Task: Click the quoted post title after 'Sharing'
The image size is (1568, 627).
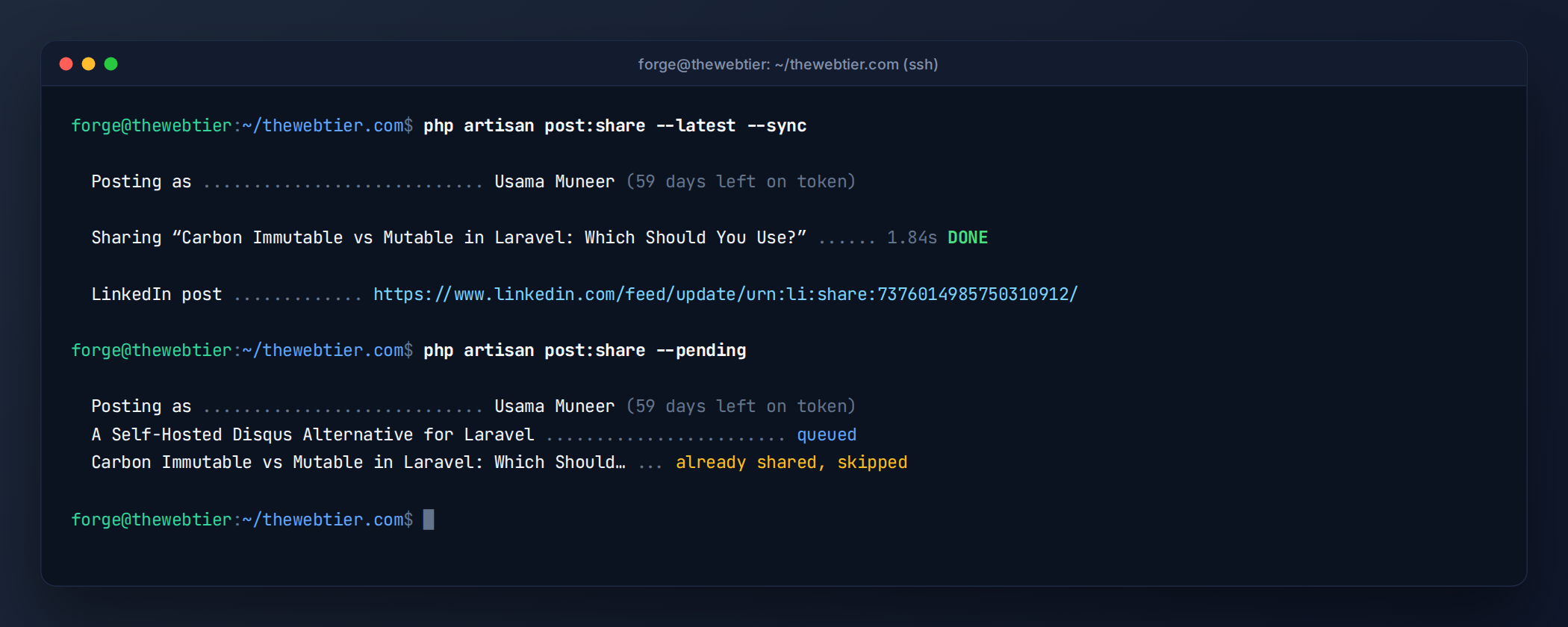Action: click(489, 237)
